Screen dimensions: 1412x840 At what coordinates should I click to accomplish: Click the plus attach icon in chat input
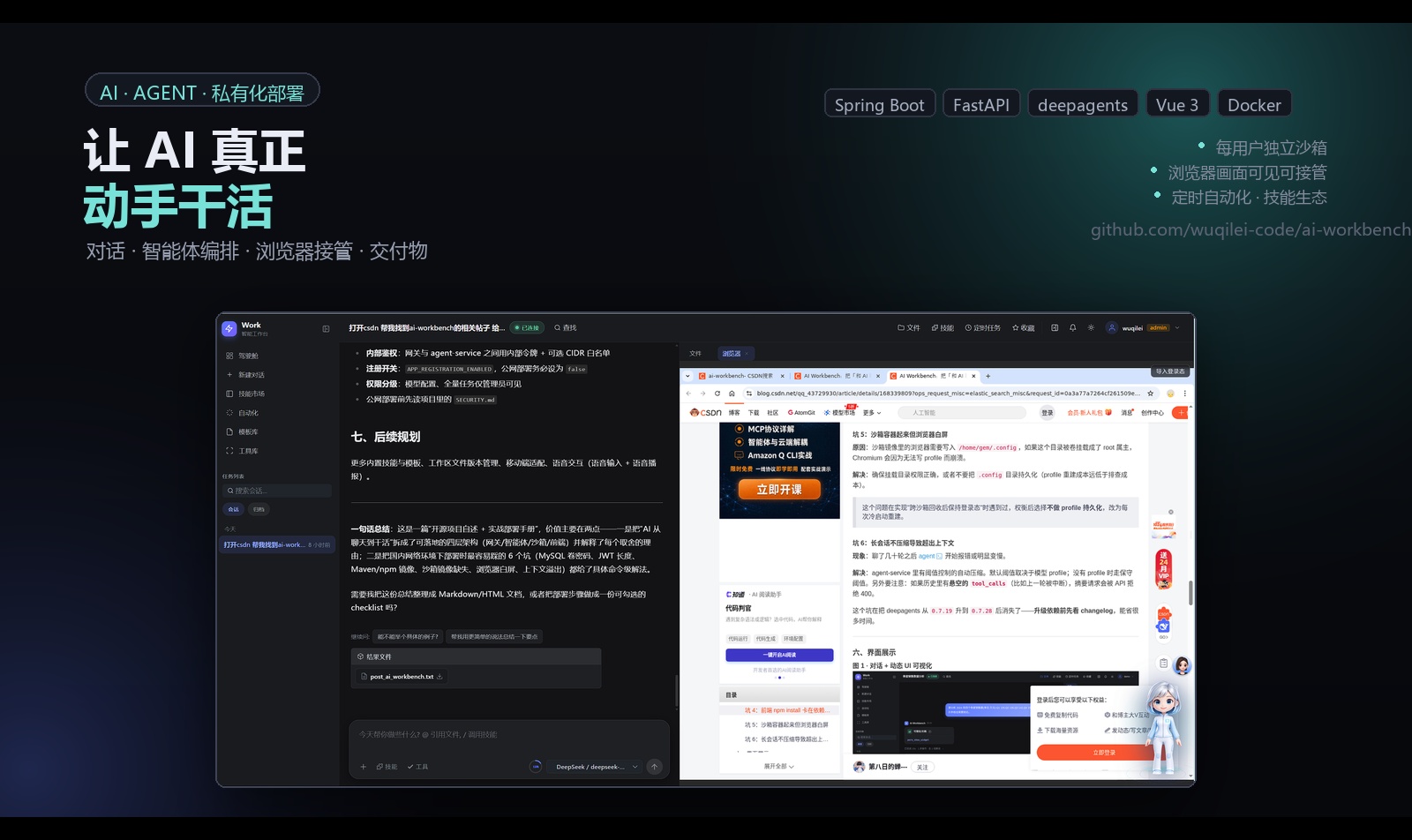(x=363, y=767)
